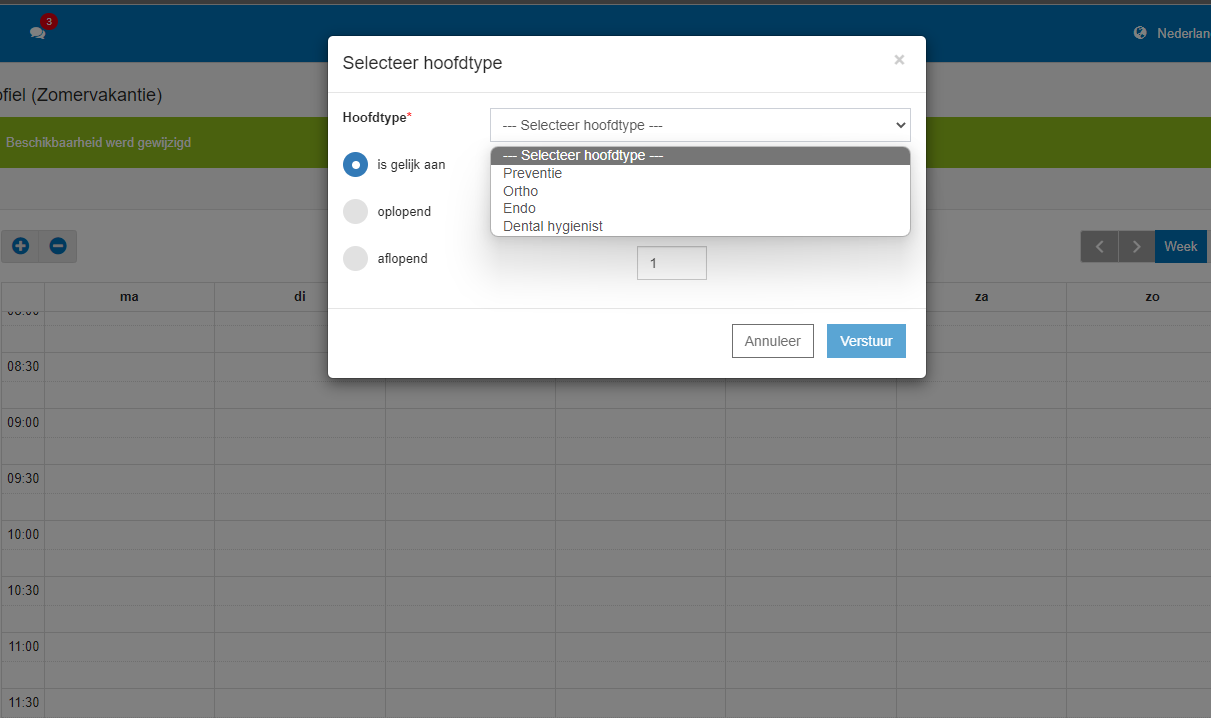Click the Annuleer button

click(772, 341)
